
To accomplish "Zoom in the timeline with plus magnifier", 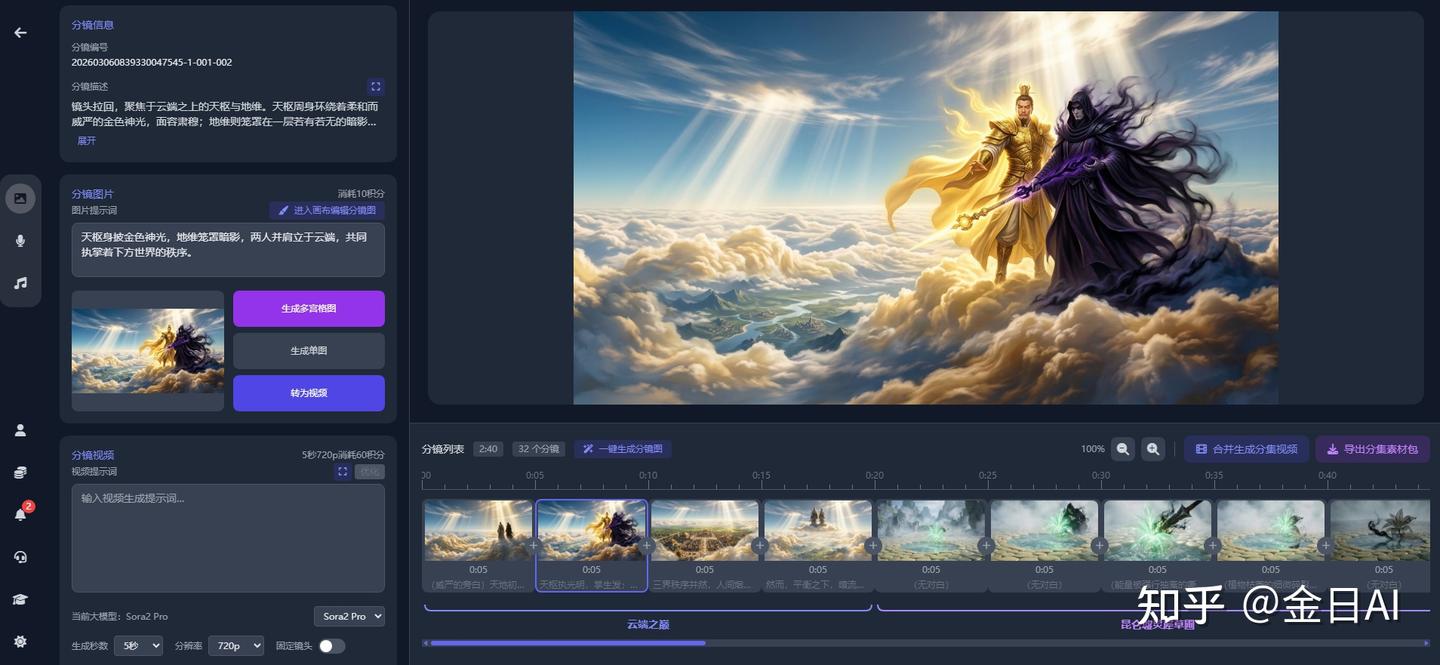I will point(1153,449).
